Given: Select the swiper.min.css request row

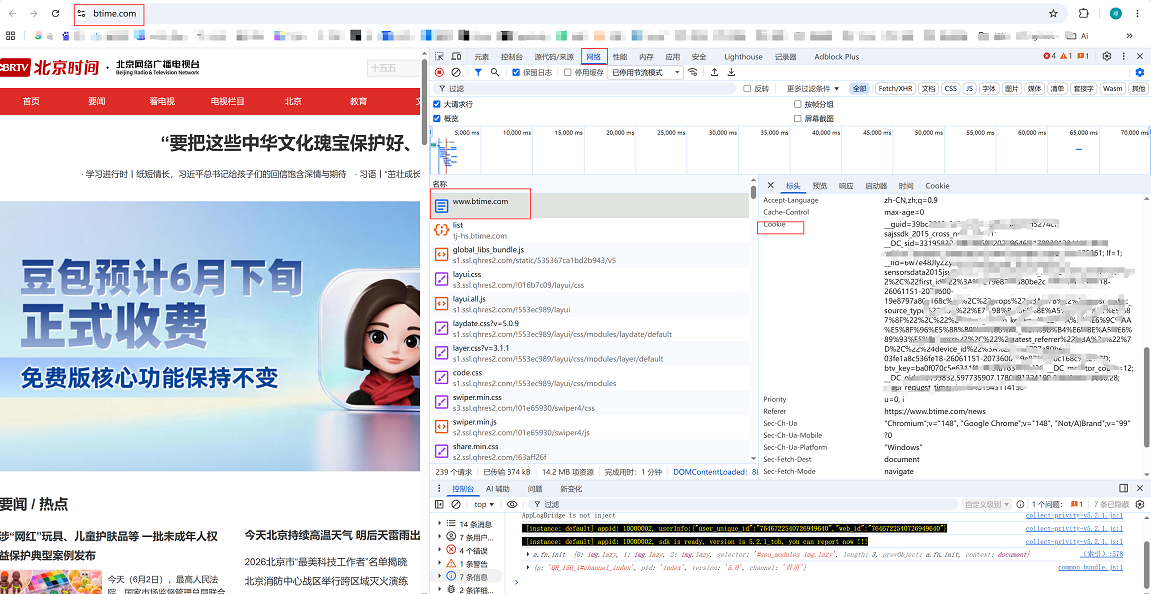Looking at the screenshot, I should (590, 402).
